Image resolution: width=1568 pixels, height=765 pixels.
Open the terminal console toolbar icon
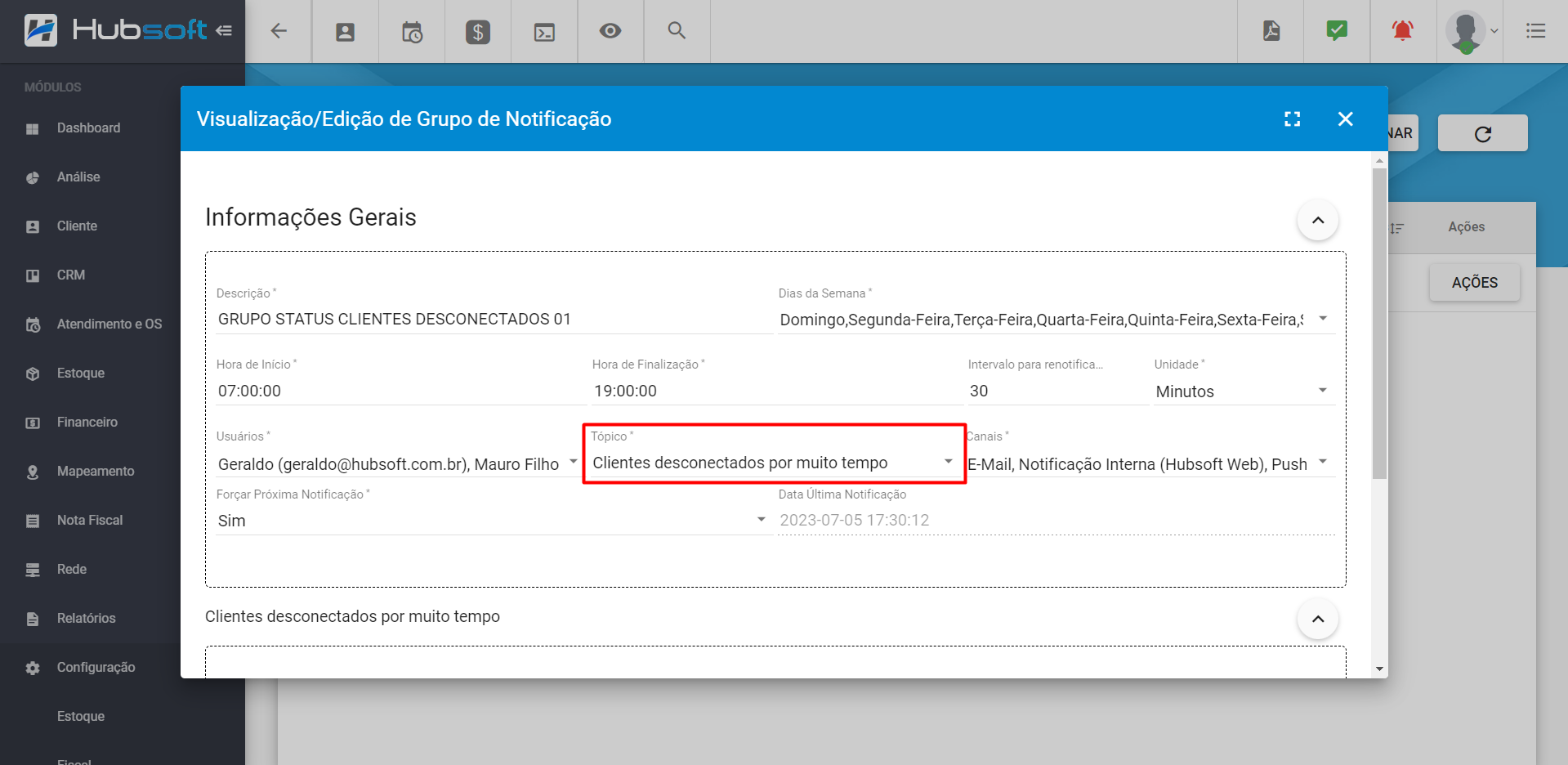pyautogui.click(x=544, y=32)
